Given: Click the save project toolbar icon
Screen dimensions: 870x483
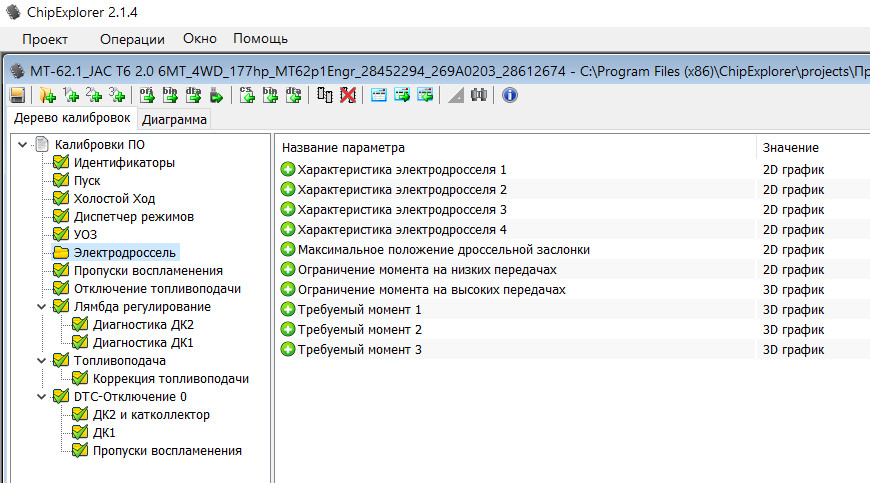Looking at the screenshot, I should [x=17, y=95].
